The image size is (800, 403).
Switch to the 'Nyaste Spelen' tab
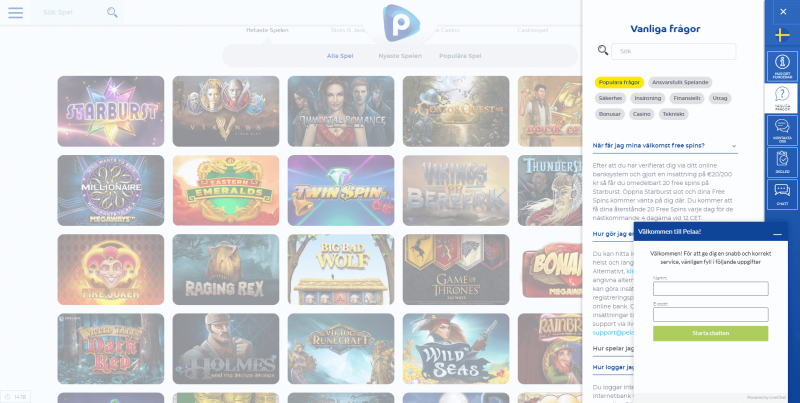[x=400, y=56]
